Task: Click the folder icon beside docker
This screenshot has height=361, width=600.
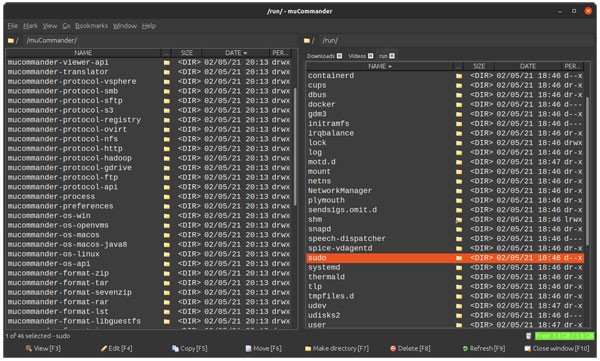Action: pyautogui.click(x=459, y=105)
